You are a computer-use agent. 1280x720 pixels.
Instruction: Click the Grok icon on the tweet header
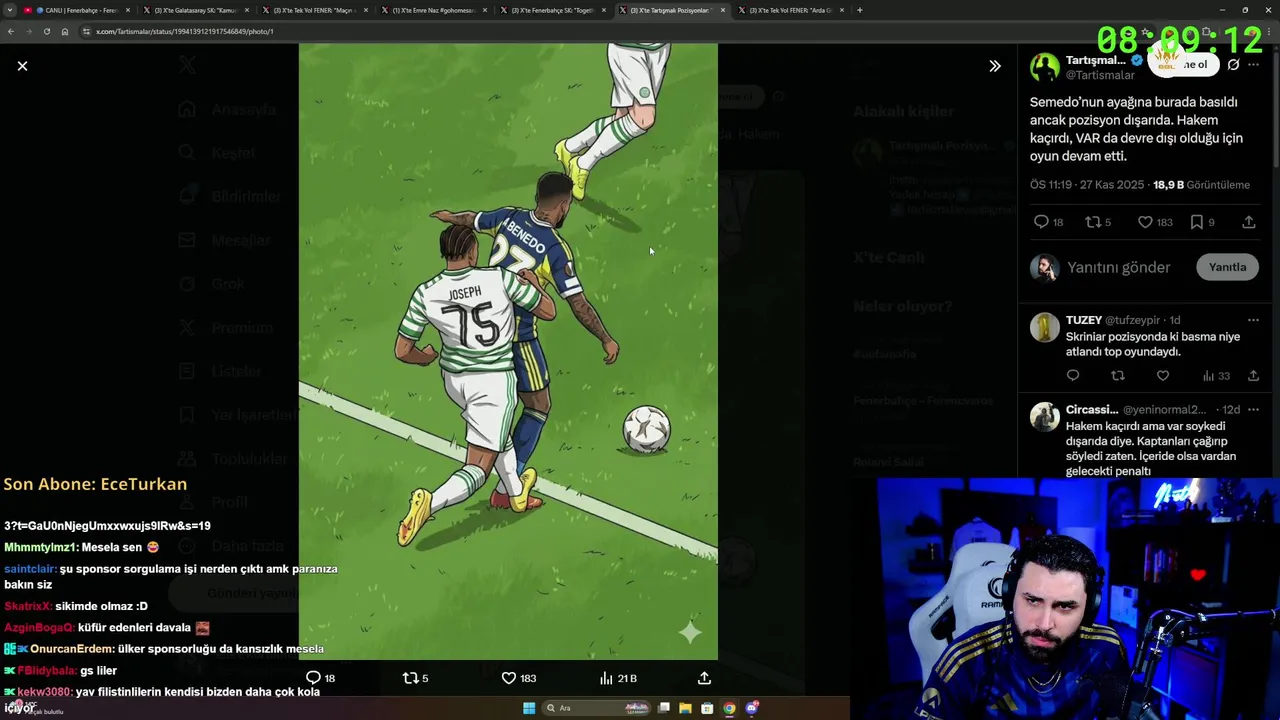click(x=1233, y=64)
